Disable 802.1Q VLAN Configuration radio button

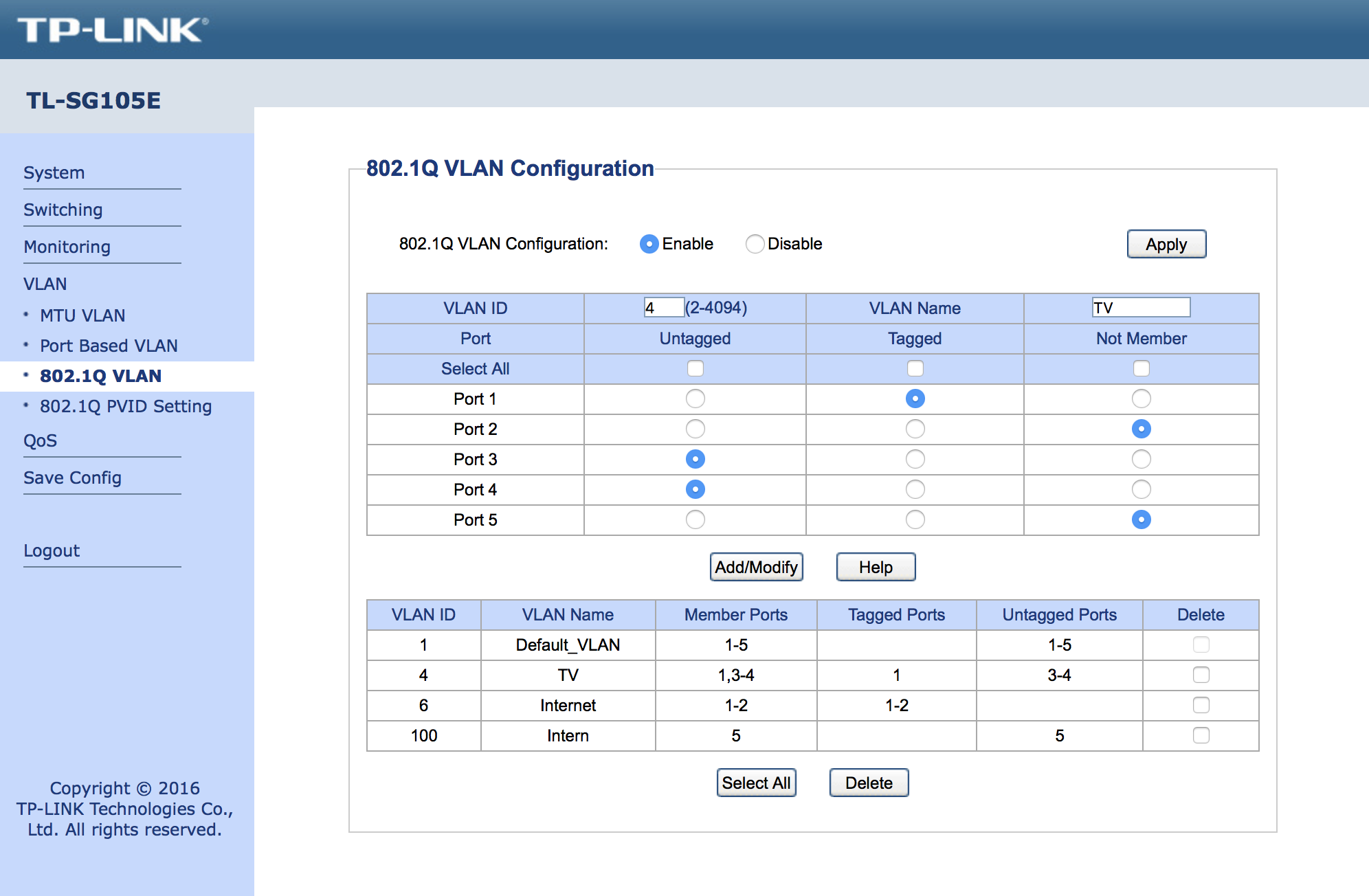757,244
